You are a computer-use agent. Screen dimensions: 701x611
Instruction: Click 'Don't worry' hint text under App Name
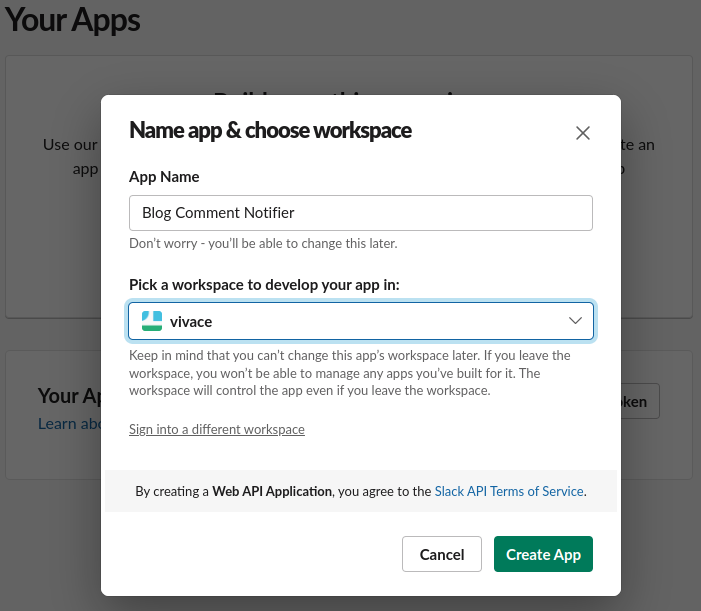263,244
